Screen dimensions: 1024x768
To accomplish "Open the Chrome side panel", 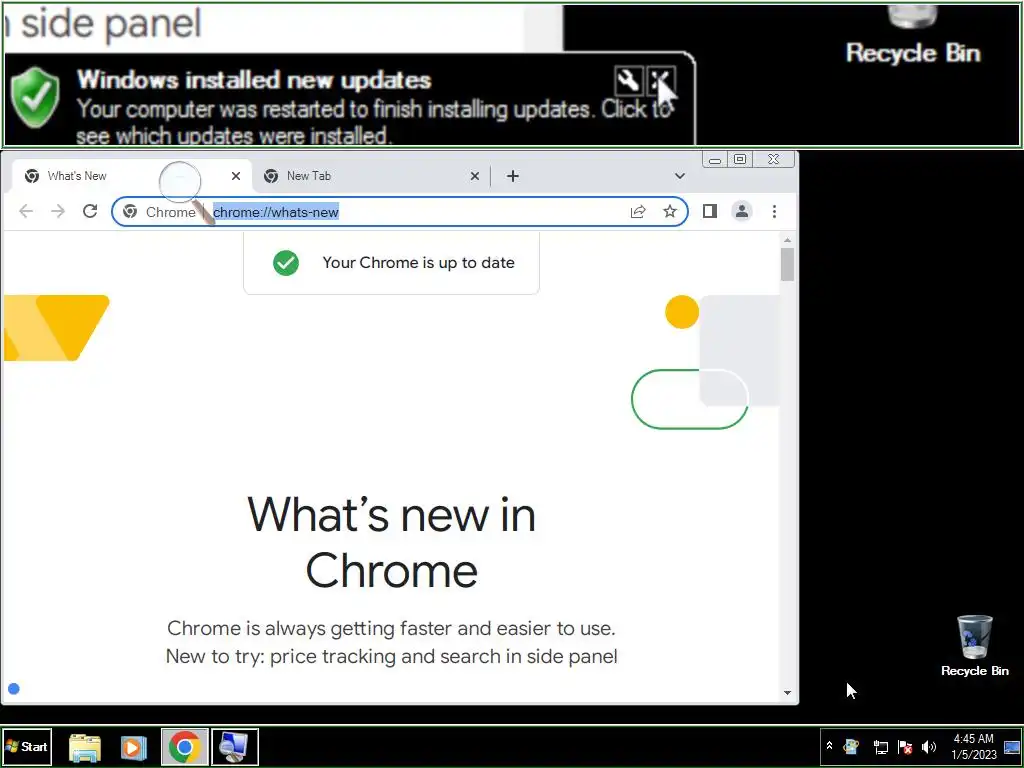I will coord(710,211).
